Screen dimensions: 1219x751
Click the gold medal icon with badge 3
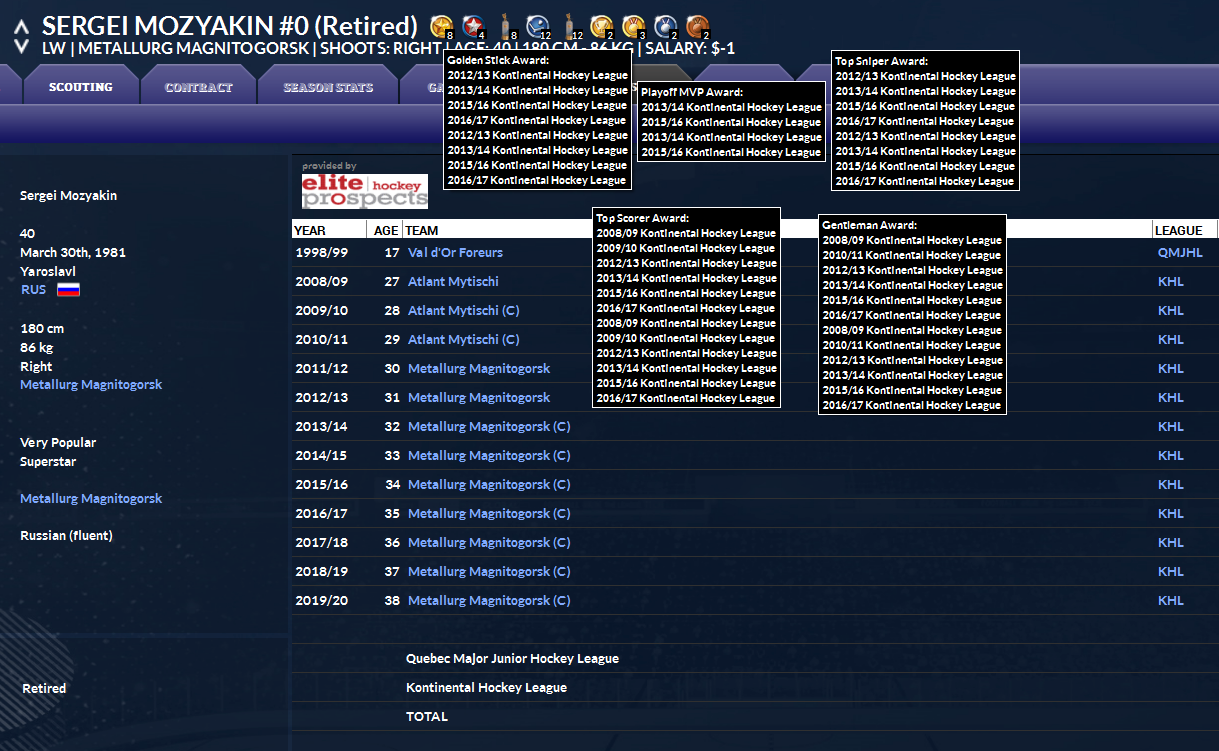632,26
